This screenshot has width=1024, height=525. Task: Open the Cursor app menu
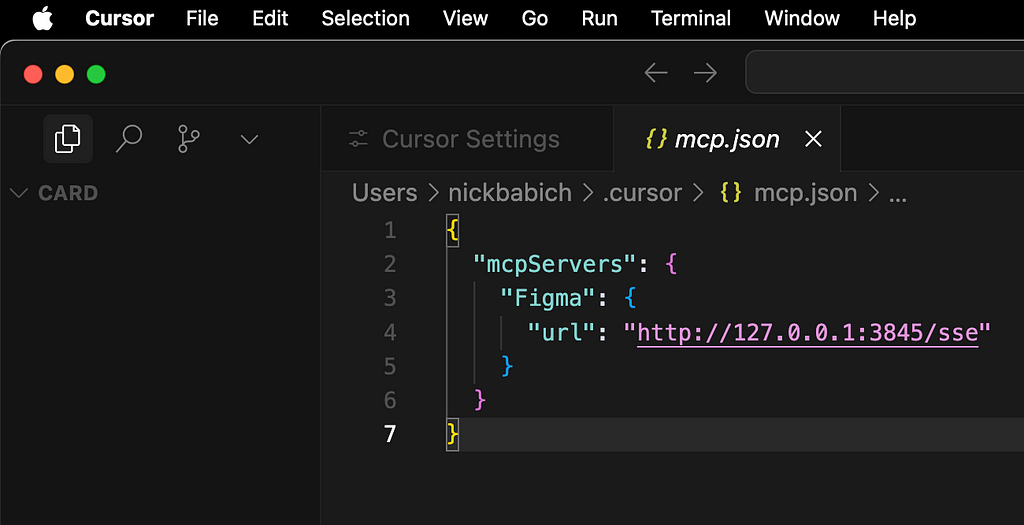pyautogui.click(x=120, y=18)
